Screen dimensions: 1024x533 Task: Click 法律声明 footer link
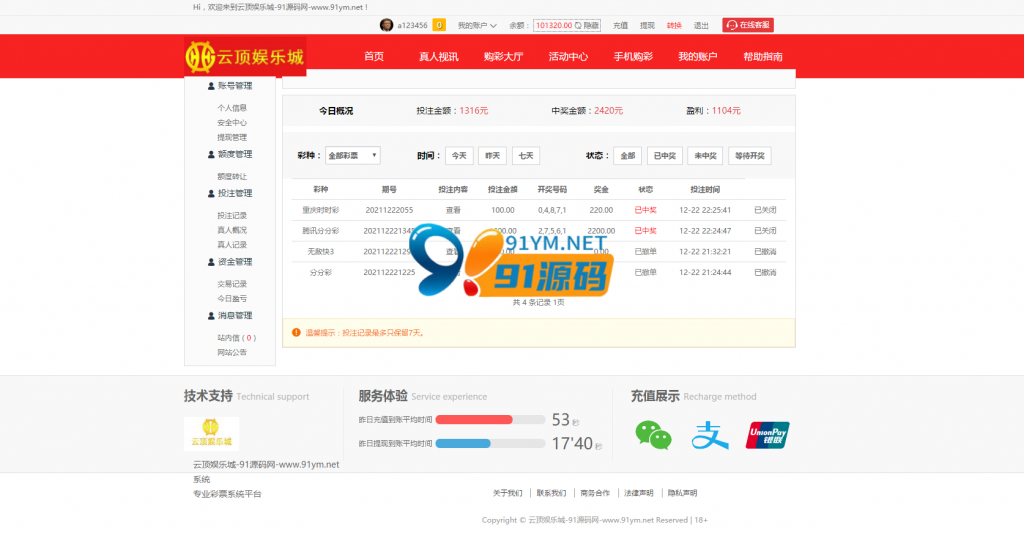639,493
